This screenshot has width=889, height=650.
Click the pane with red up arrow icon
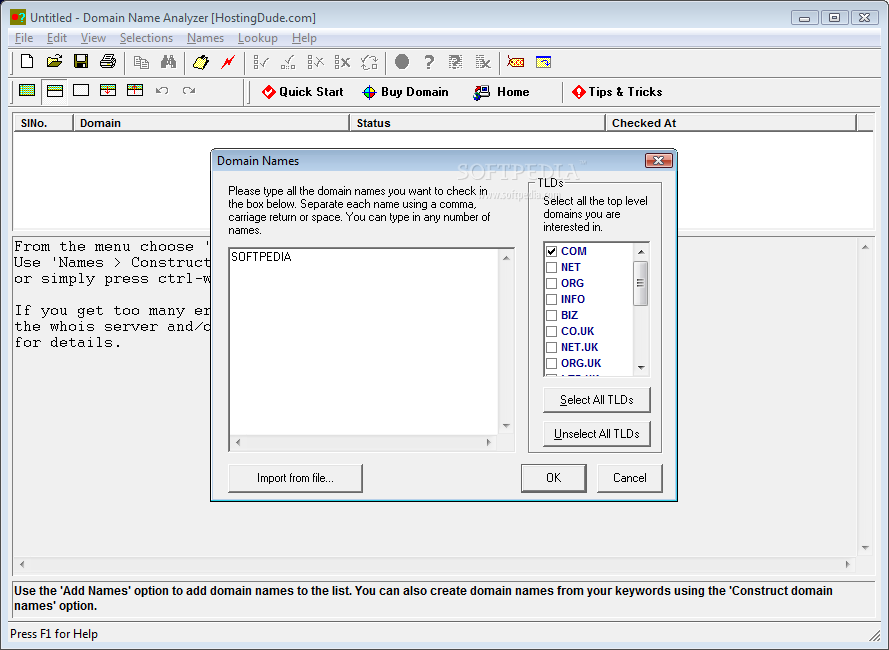[x=135, y=90]
